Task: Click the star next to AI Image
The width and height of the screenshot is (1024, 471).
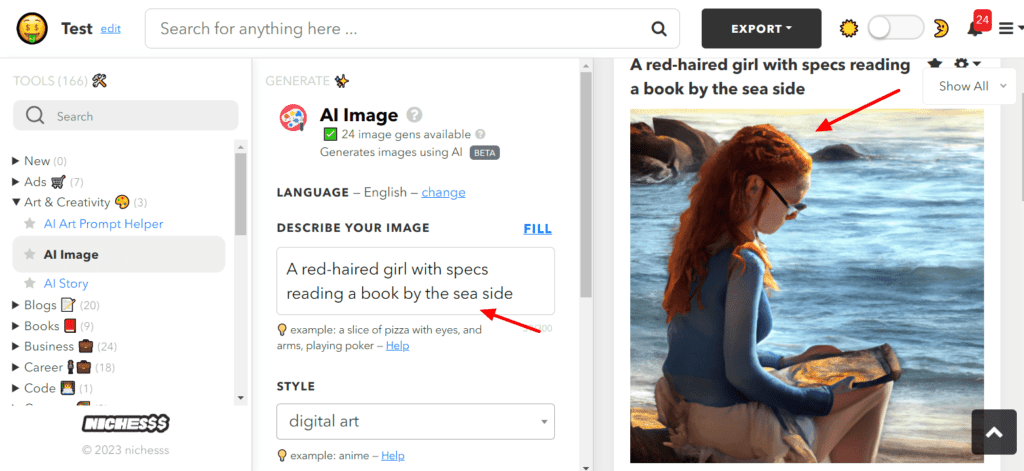Action: coord(29,255)
